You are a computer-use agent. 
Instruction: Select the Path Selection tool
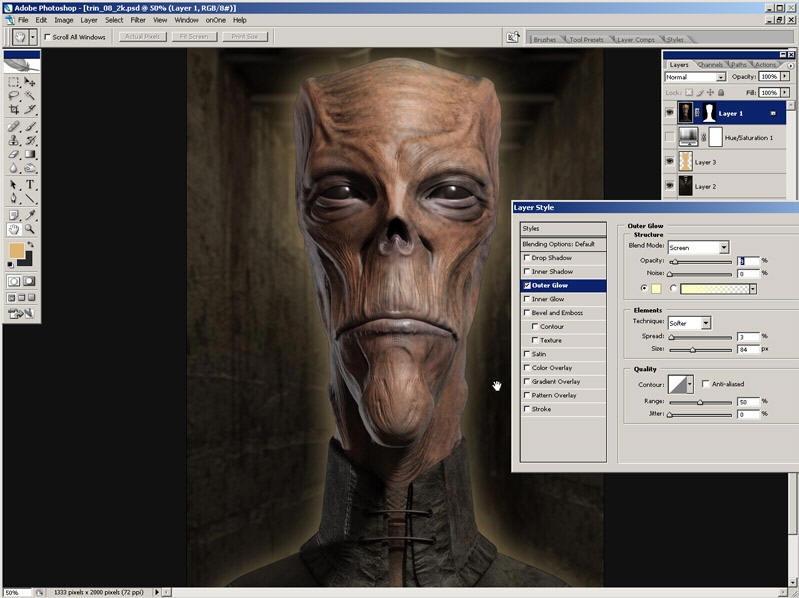click(x=14, y=185)
